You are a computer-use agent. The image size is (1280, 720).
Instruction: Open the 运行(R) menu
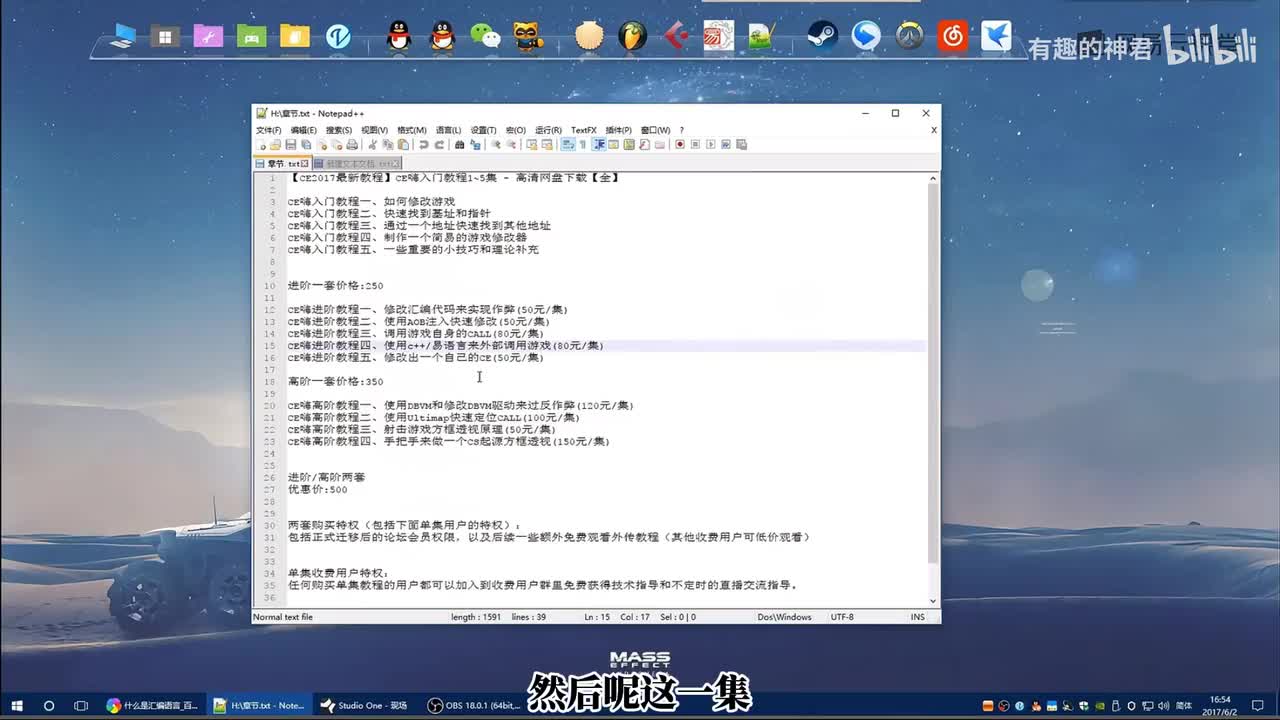(x=548, y=130)
